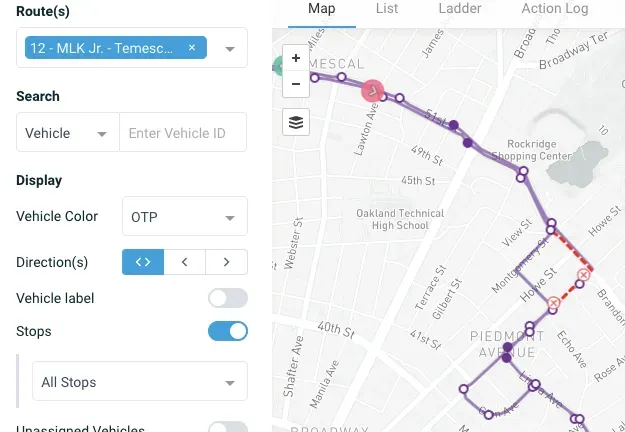Switch to the List tab

(386, 9)
